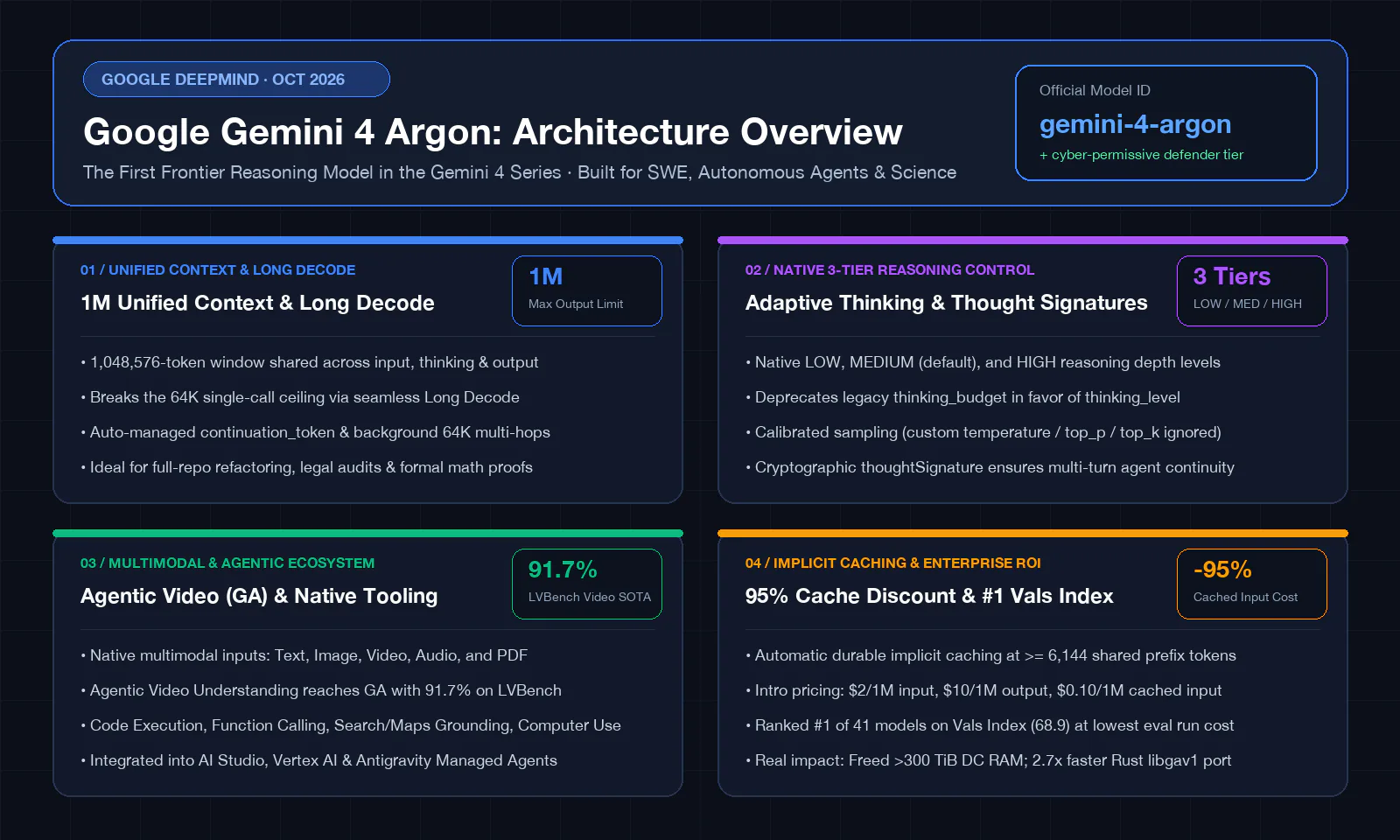Click the '-95%' Cached Input Cost box
The image size is (1400, 840).
1252,584
